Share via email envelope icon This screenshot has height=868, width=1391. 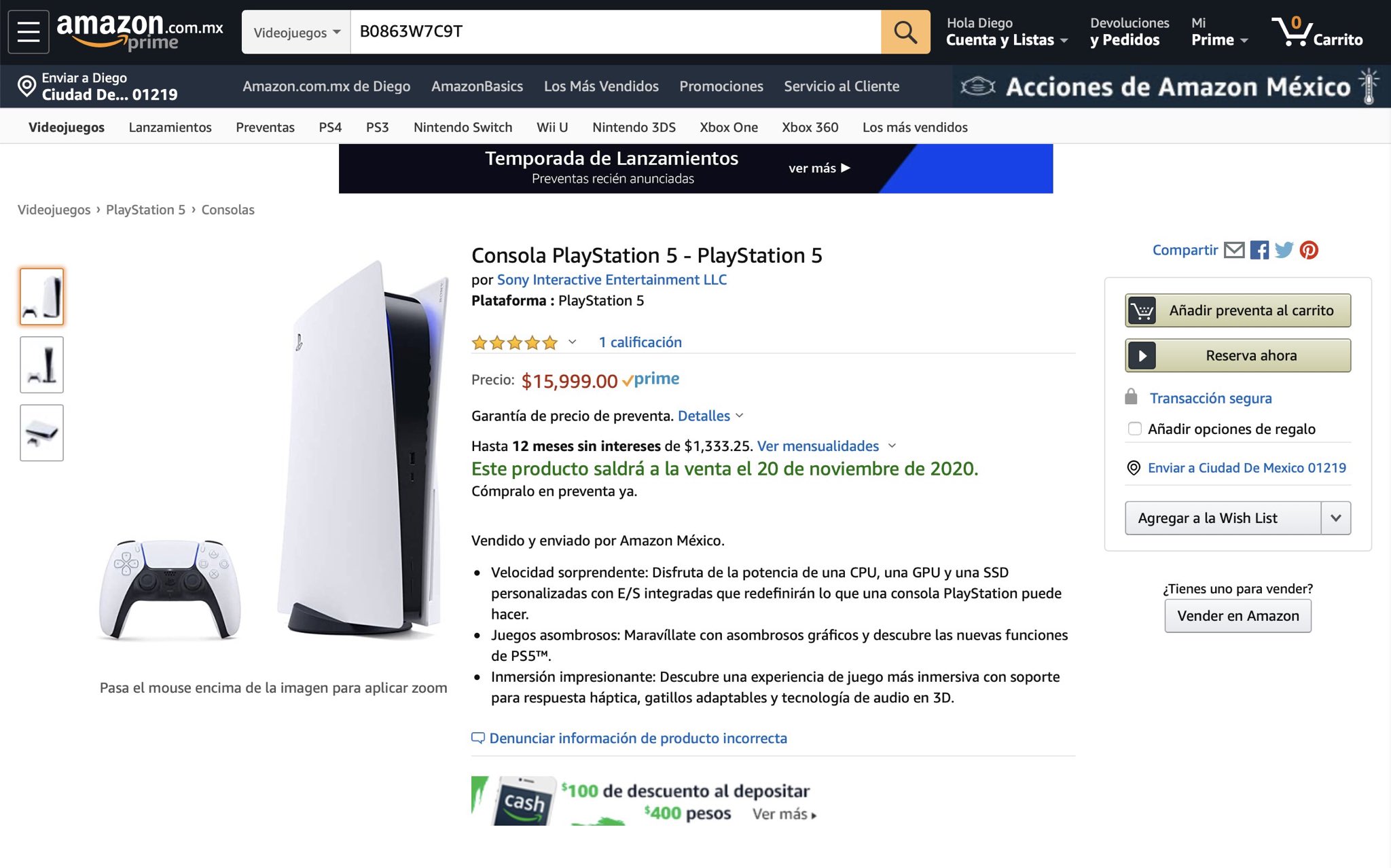pos(1234,250)
